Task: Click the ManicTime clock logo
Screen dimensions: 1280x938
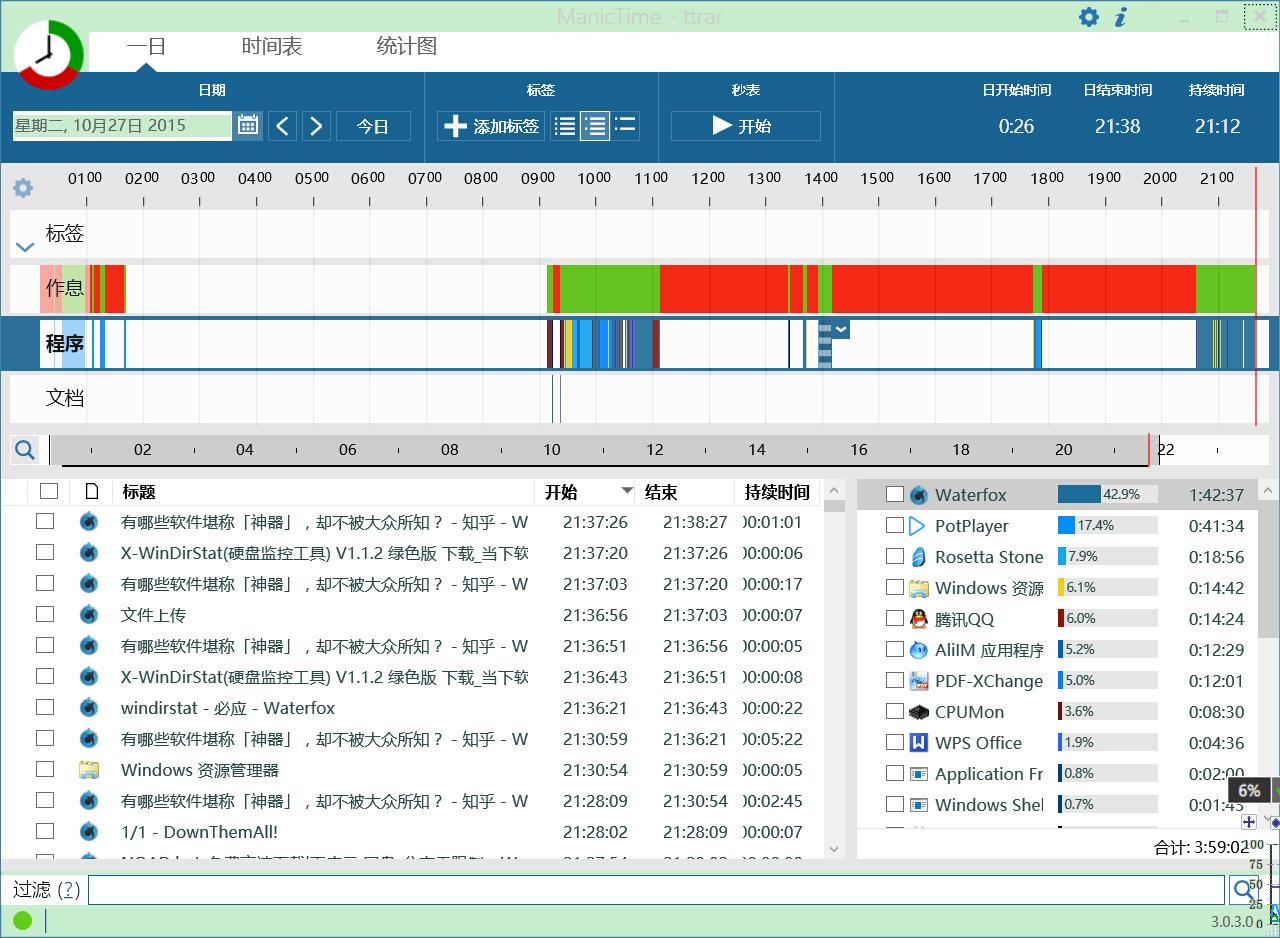Action: click(49, 54)
